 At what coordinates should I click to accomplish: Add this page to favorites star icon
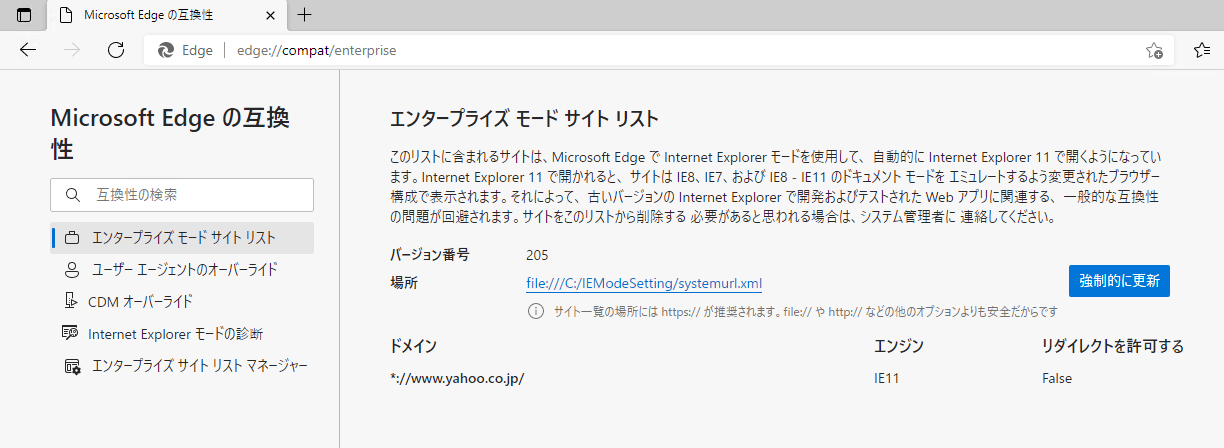click(x=1153, y=50)
